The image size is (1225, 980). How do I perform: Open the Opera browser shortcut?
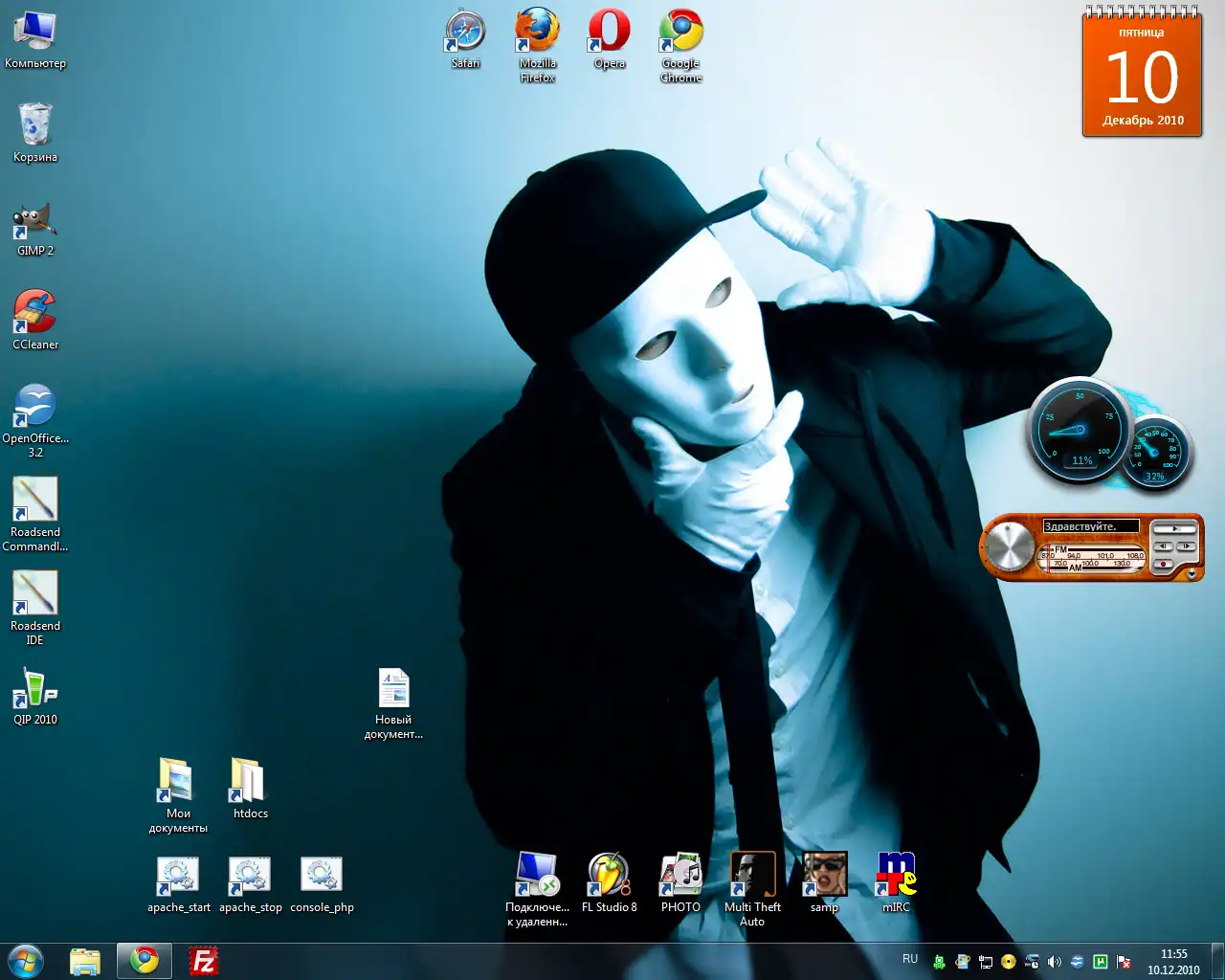609,32
